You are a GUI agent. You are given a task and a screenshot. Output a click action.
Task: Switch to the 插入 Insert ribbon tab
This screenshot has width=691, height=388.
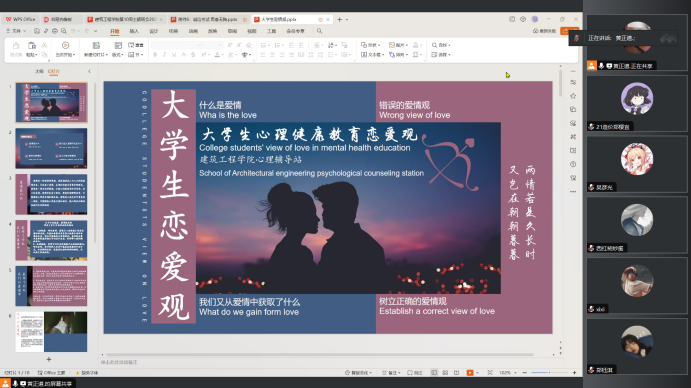pyautogui.click(x=134, y=31)
